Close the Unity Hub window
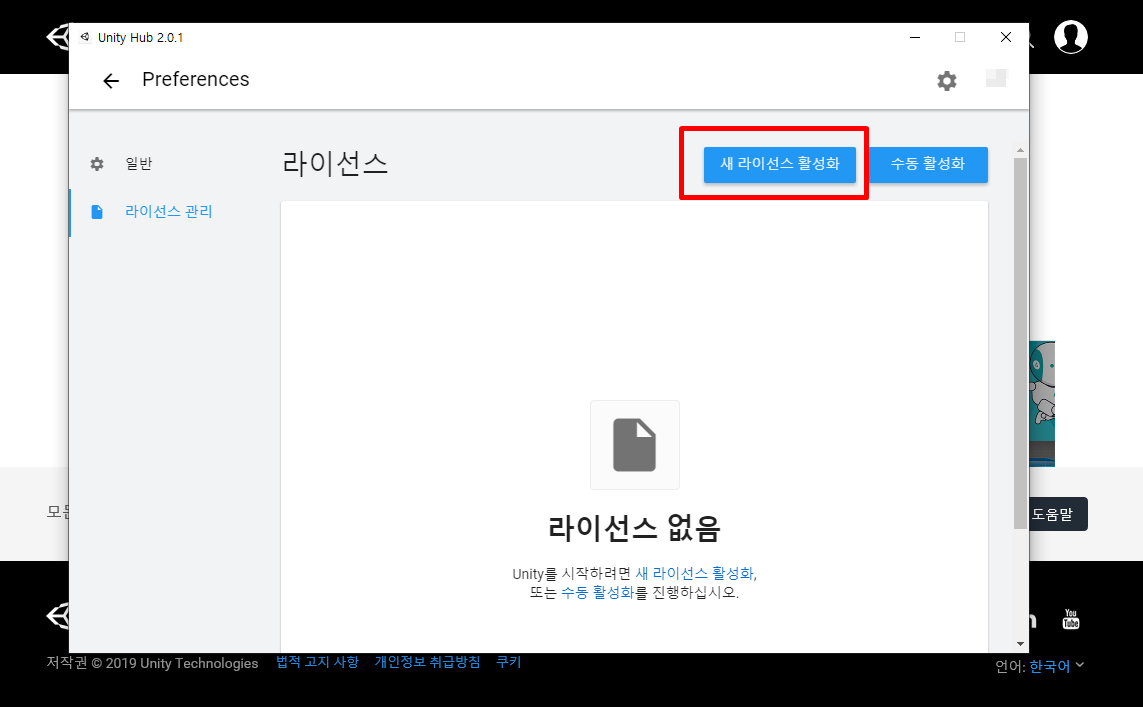 click(1005, 37)
